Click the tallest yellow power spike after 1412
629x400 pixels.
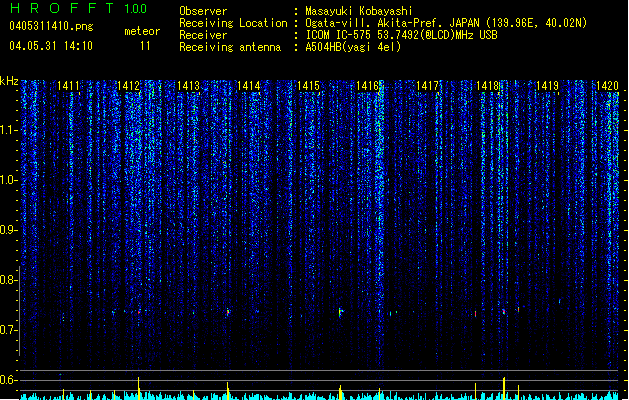tap(139, 388)
